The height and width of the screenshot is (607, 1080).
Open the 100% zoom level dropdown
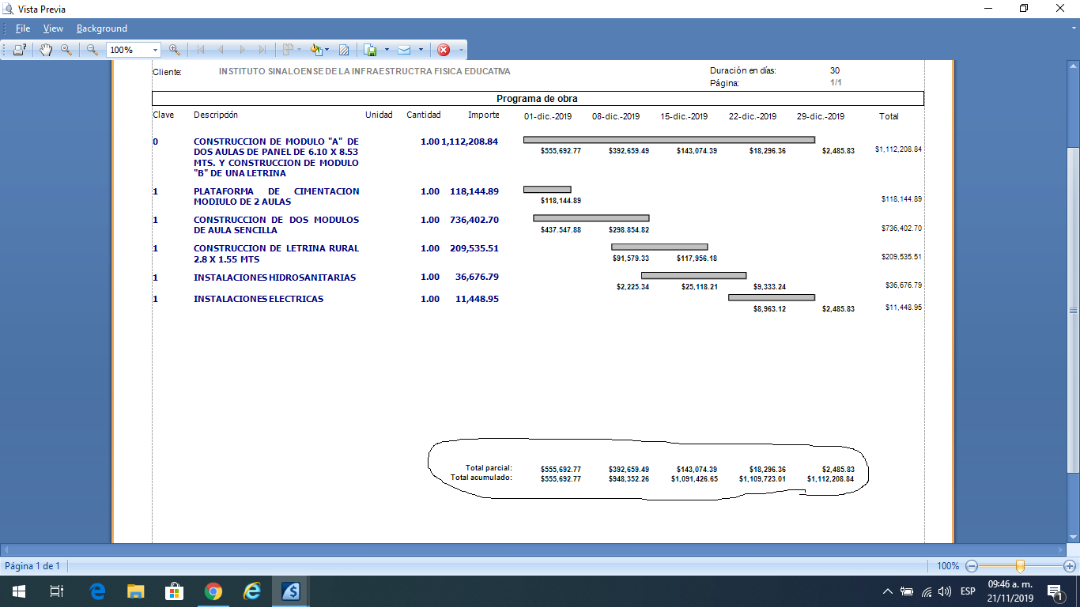pyautogui.click(x=155, y=50)
